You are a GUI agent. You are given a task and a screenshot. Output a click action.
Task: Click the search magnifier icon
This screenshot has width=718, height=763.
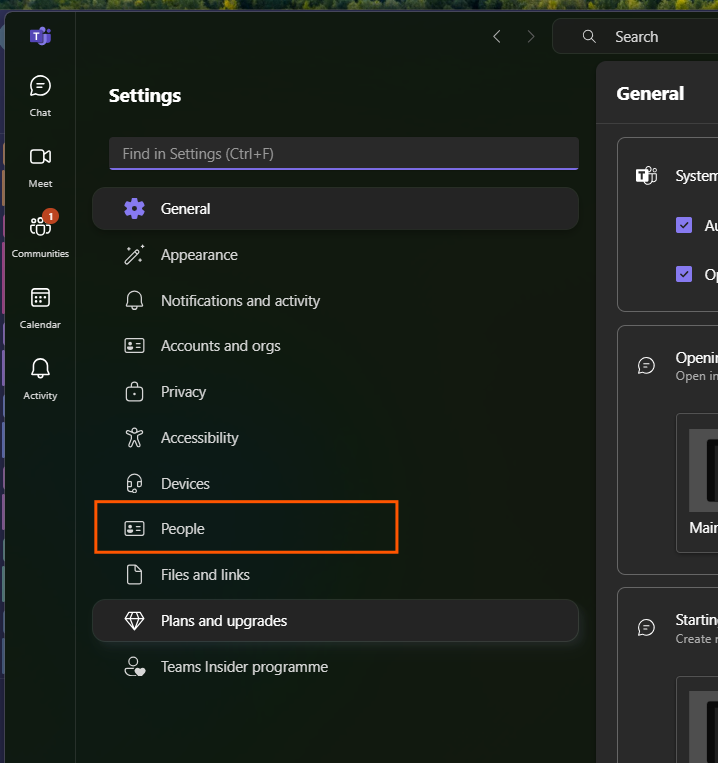coord(589,36)
